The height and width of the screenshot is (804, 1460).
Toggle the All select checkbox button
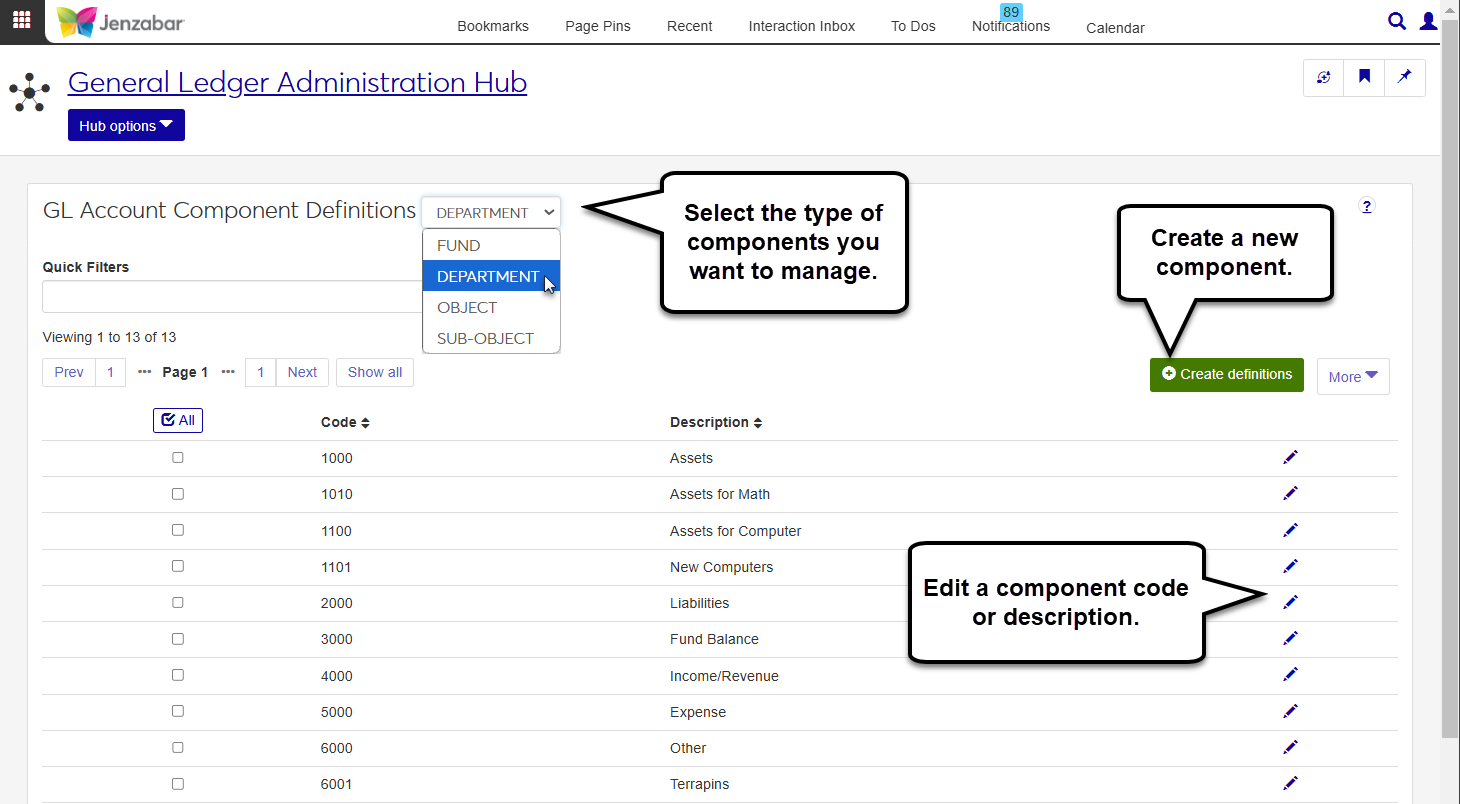[178, 421]
